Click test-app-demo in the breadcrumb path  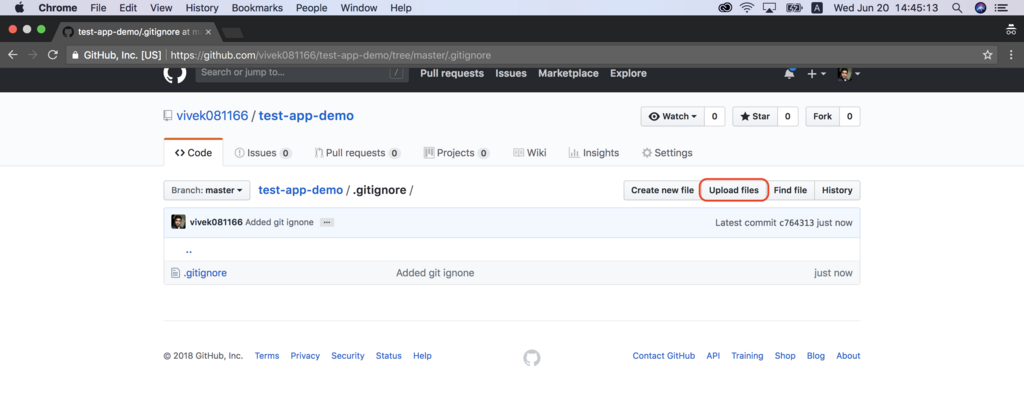pos(300,190)
